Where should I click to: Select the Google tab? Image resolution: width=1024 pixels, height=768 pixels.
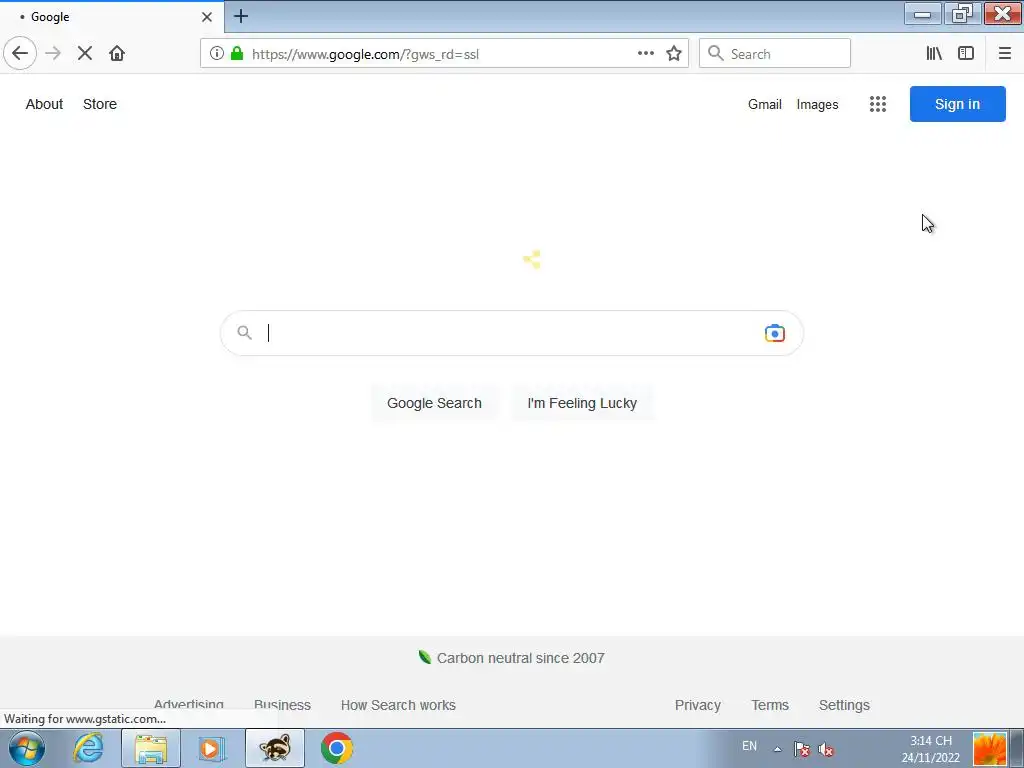click(112, 17)
